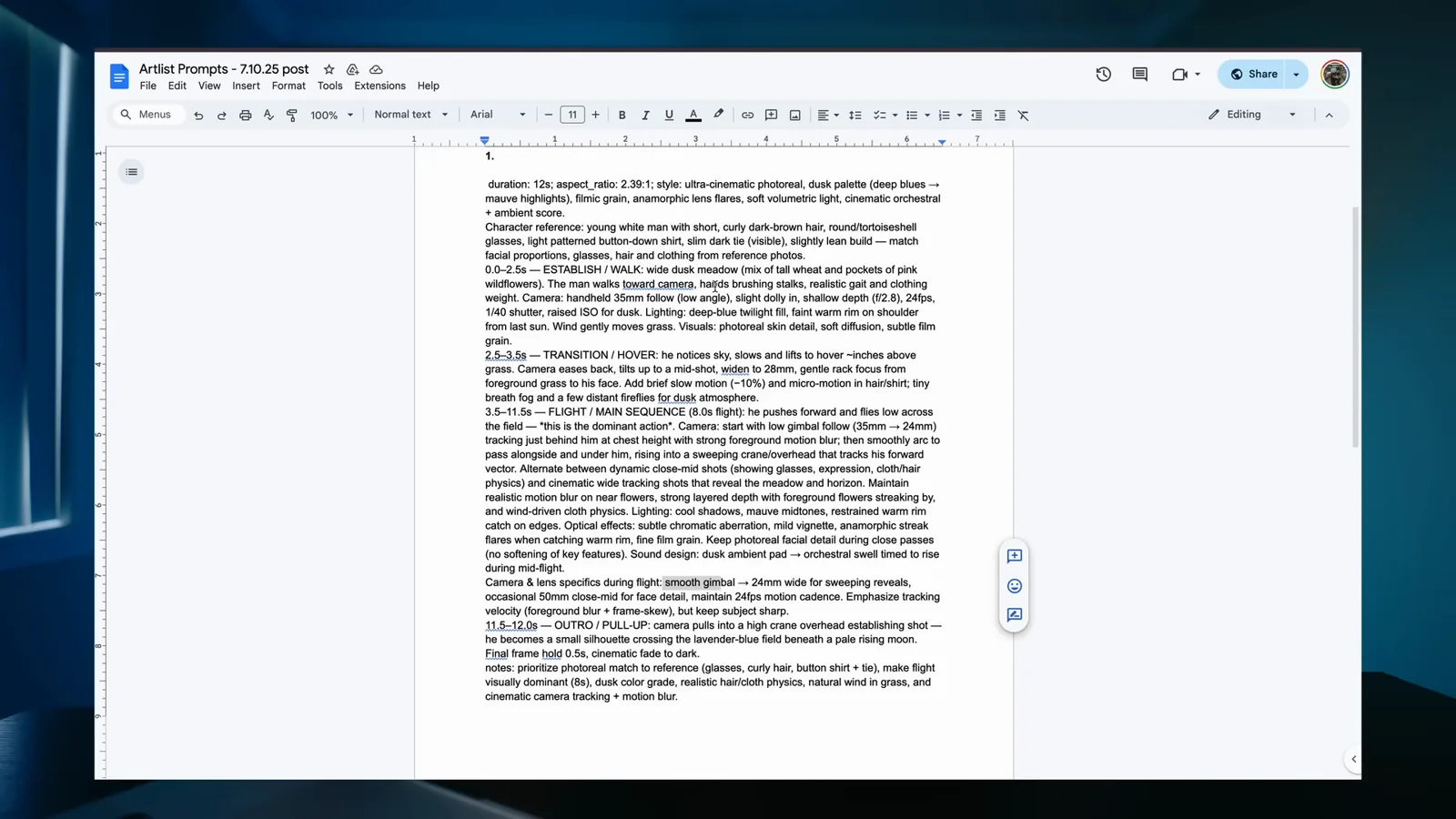Insert a link

coord(747,116)
